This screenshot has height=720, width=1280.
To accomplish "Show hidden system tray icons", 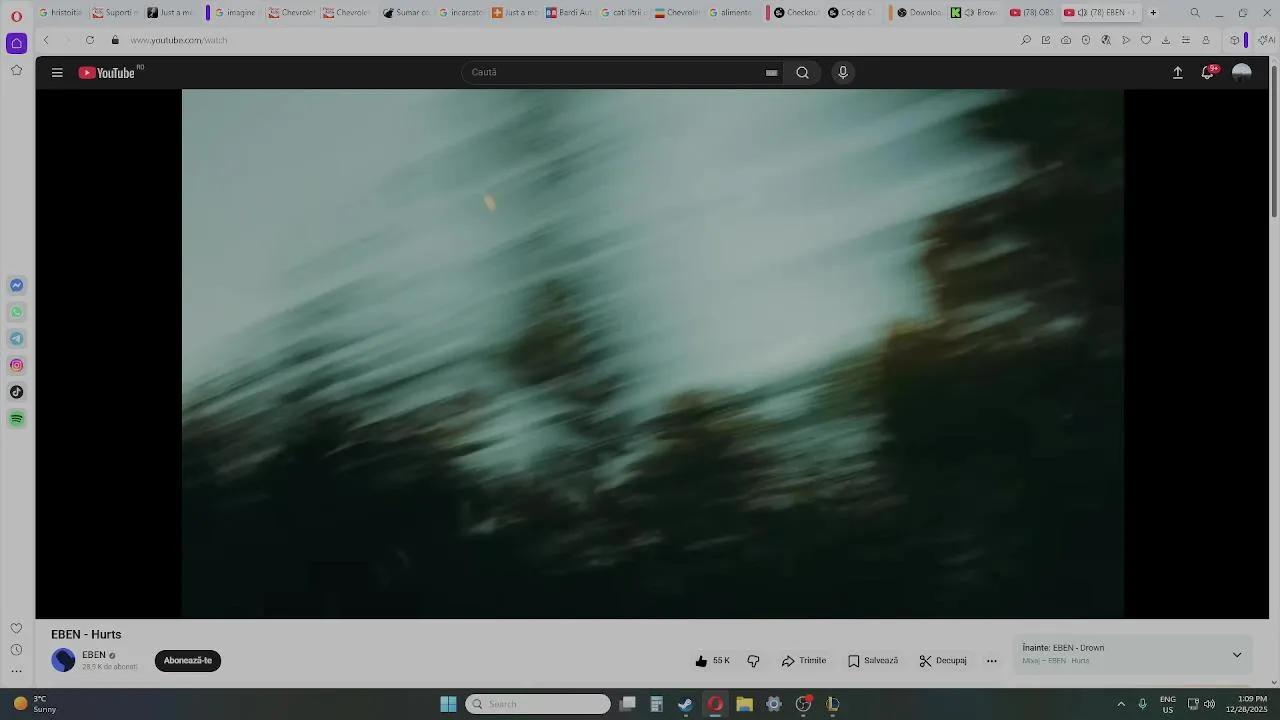I will [x=1121, y=704].
